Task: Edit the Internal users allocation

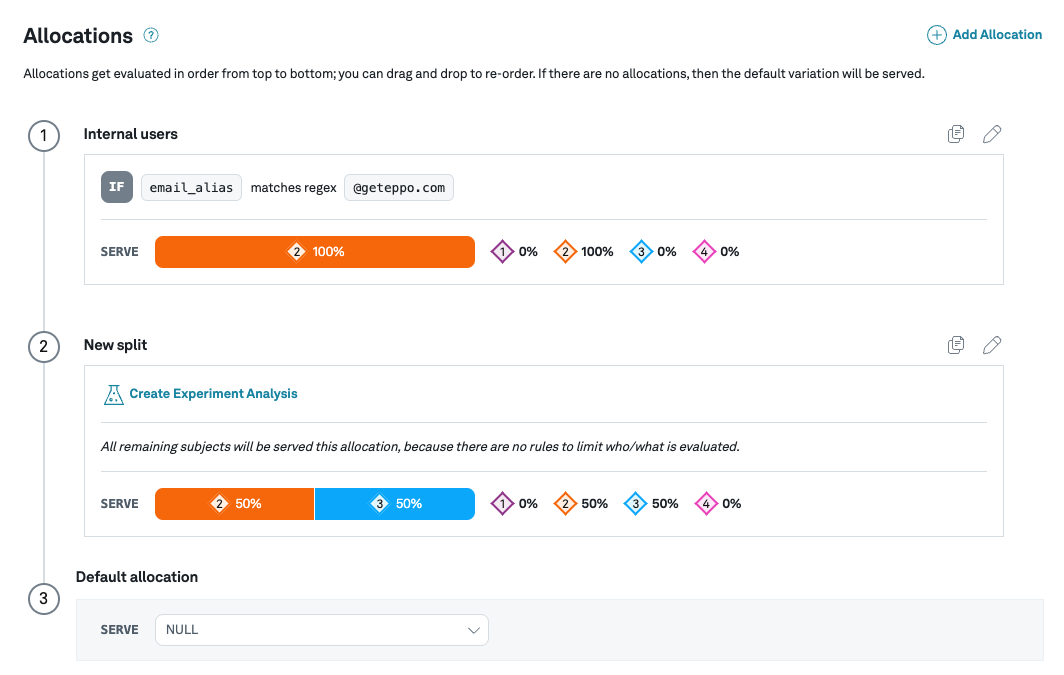Action: pos(992,134)
